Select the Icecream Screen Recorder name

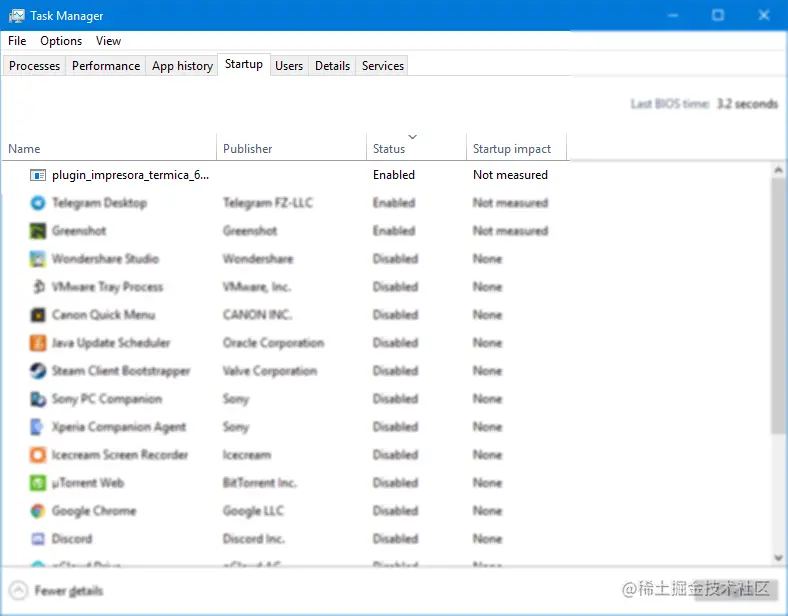click(120, 455)
